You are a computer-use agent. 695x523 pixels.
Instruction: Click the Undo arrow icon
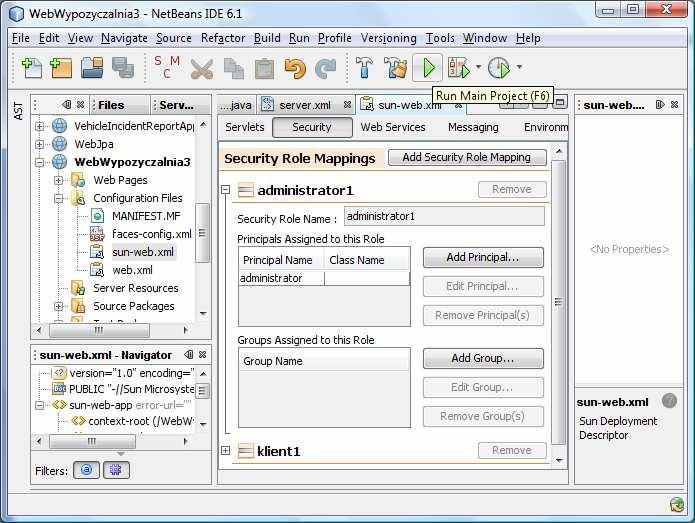click(295, 69)
